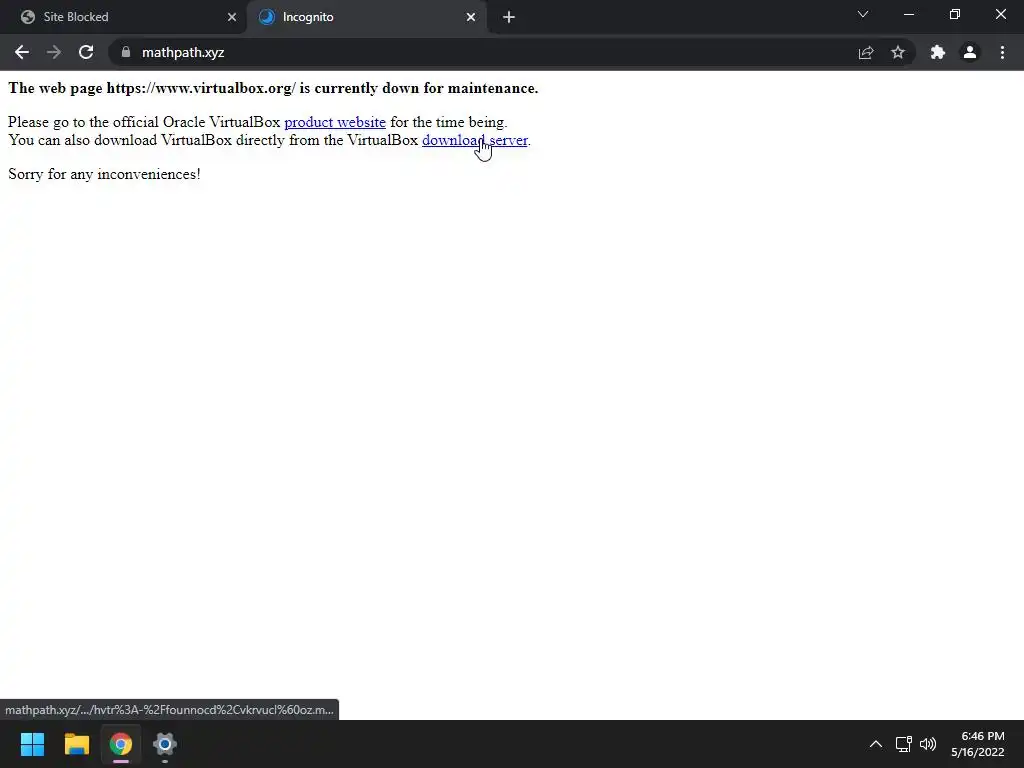Restore down the Chrome window
This screenshot has width=1024, height=768.
pyautogui.click(x=955, y=14)
